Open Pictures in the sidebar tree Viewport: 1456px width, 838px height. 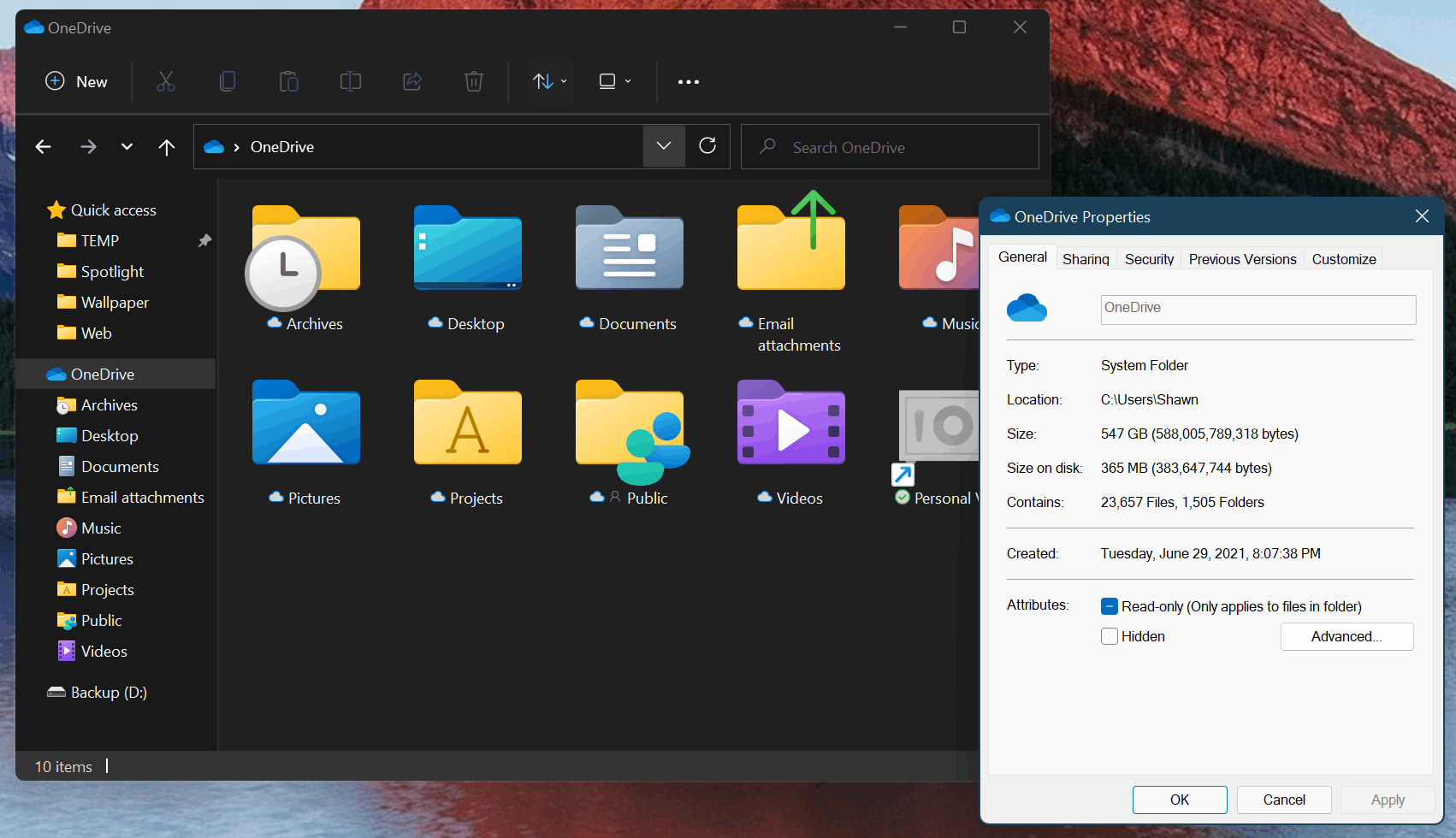[x=107, y=558]
